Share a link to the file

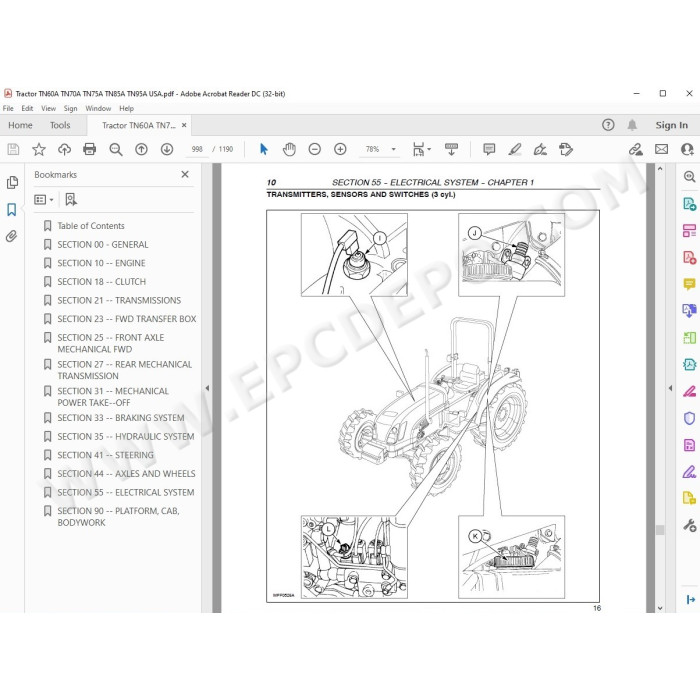pos(636,149)
